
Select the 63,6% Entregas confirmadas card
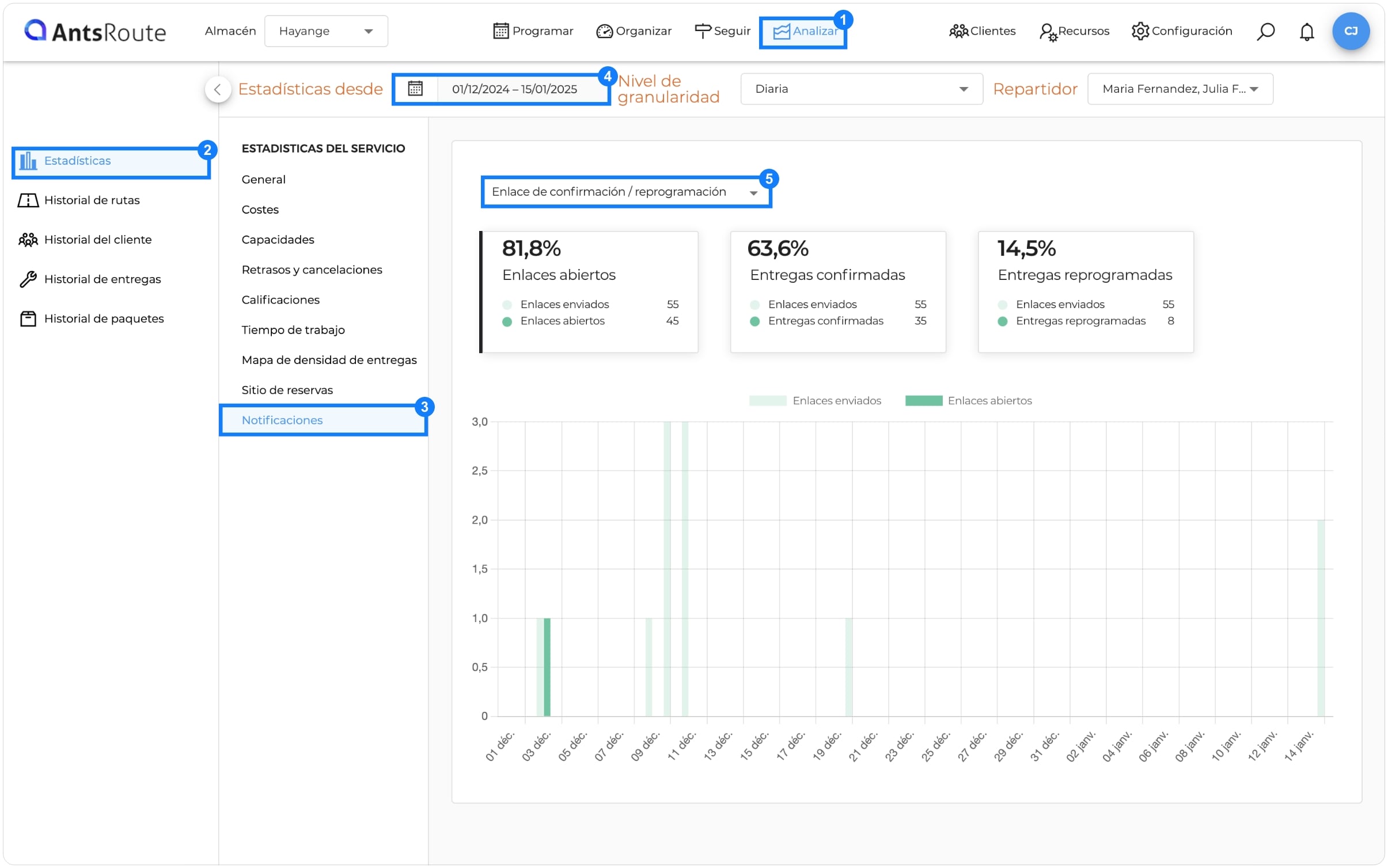click(838, 292)
